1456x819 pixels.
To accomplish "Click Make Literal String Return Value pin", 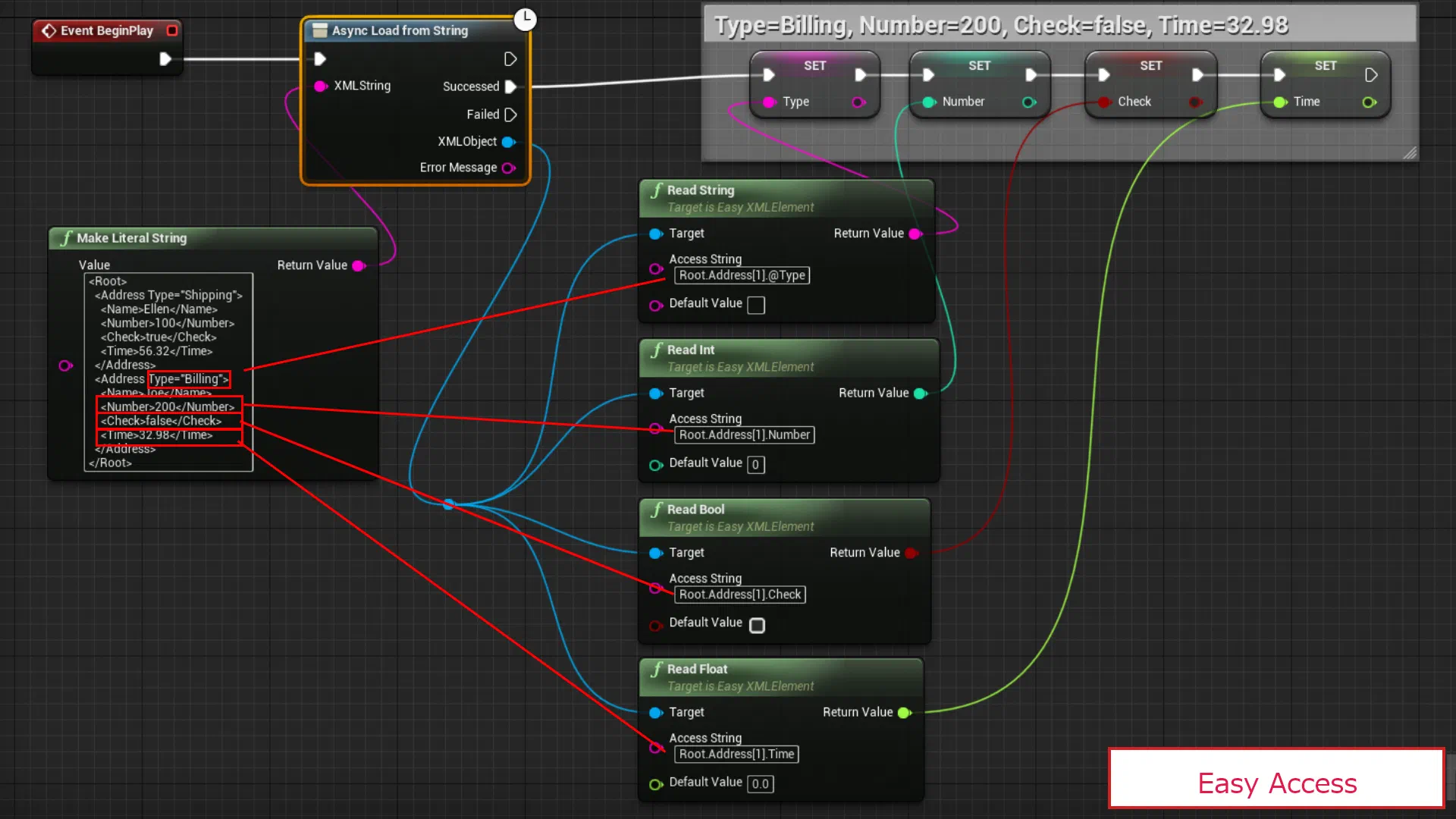I will pos(359,265).
